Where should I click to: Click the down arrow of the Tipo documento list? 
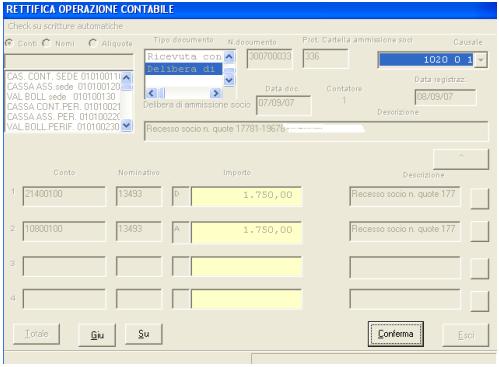pos(229,80)
